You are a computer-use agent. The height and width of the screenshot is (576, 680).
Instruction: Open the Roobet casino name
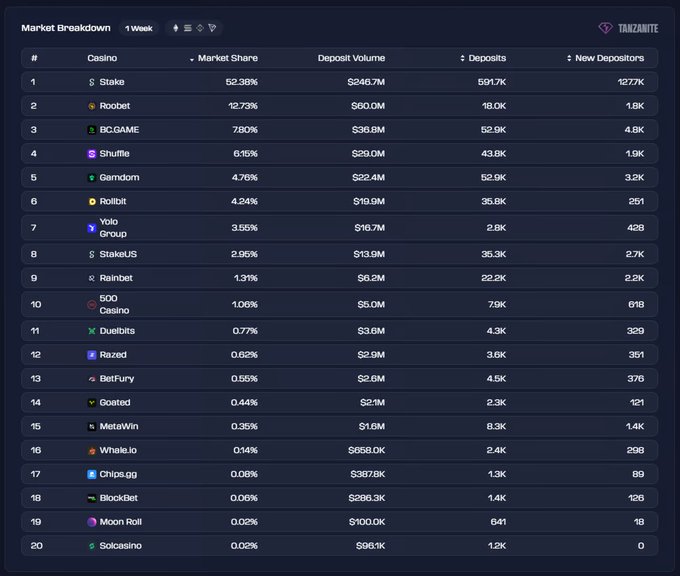[x=115, y=106]
